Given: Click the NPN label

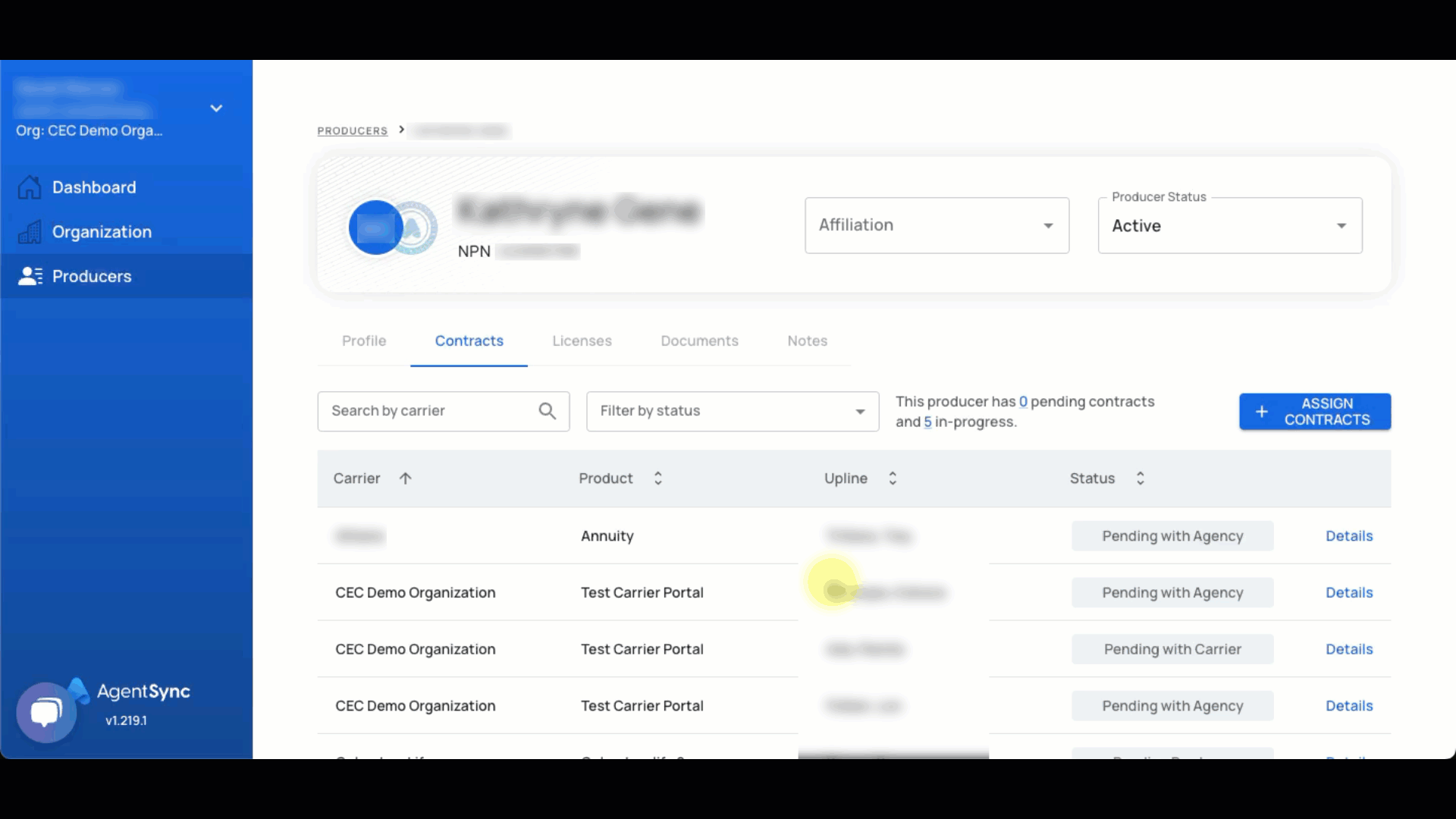Looking at the screenshot, I should (474, 251).
